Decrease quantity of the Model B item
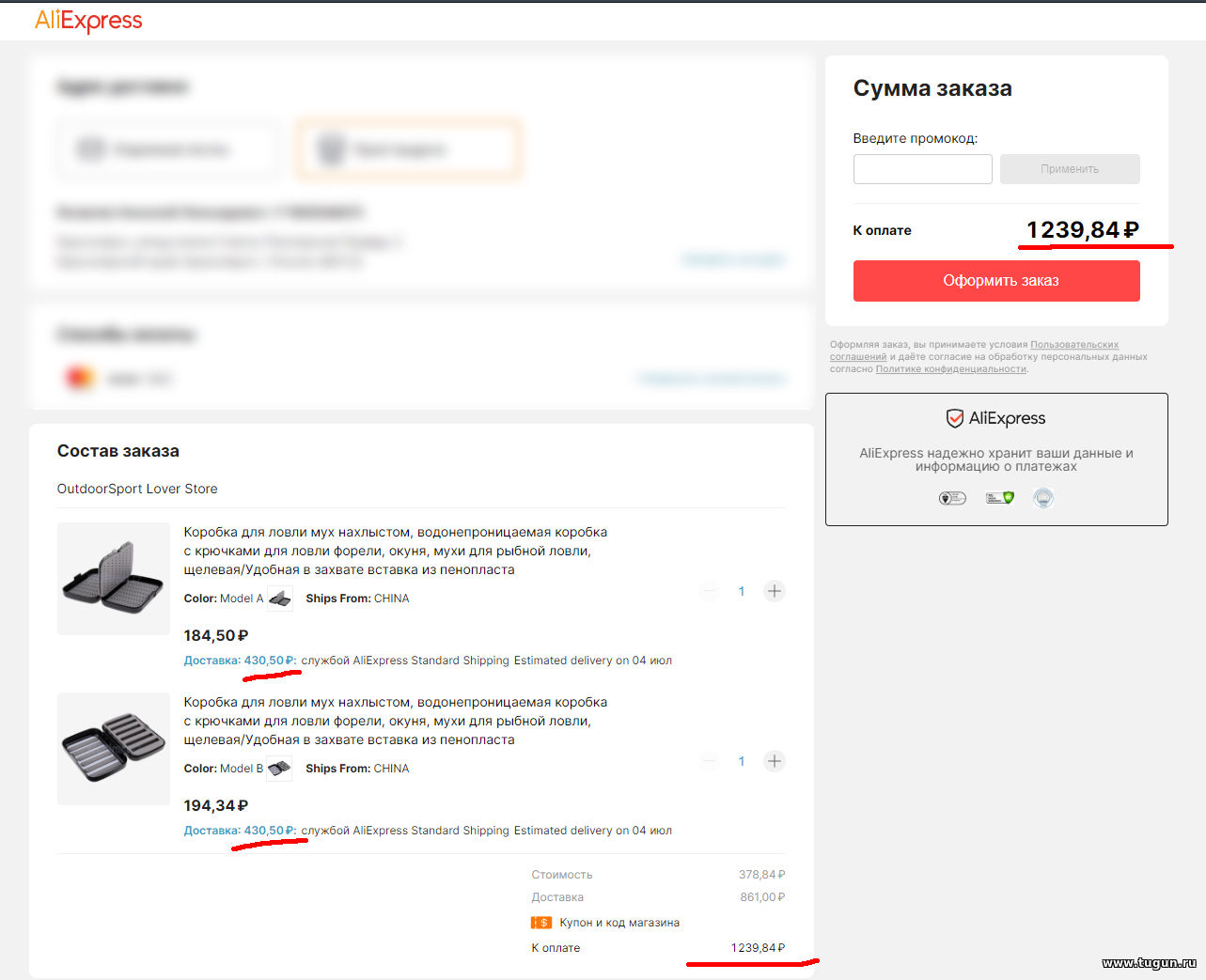 (x=710, y=761)
